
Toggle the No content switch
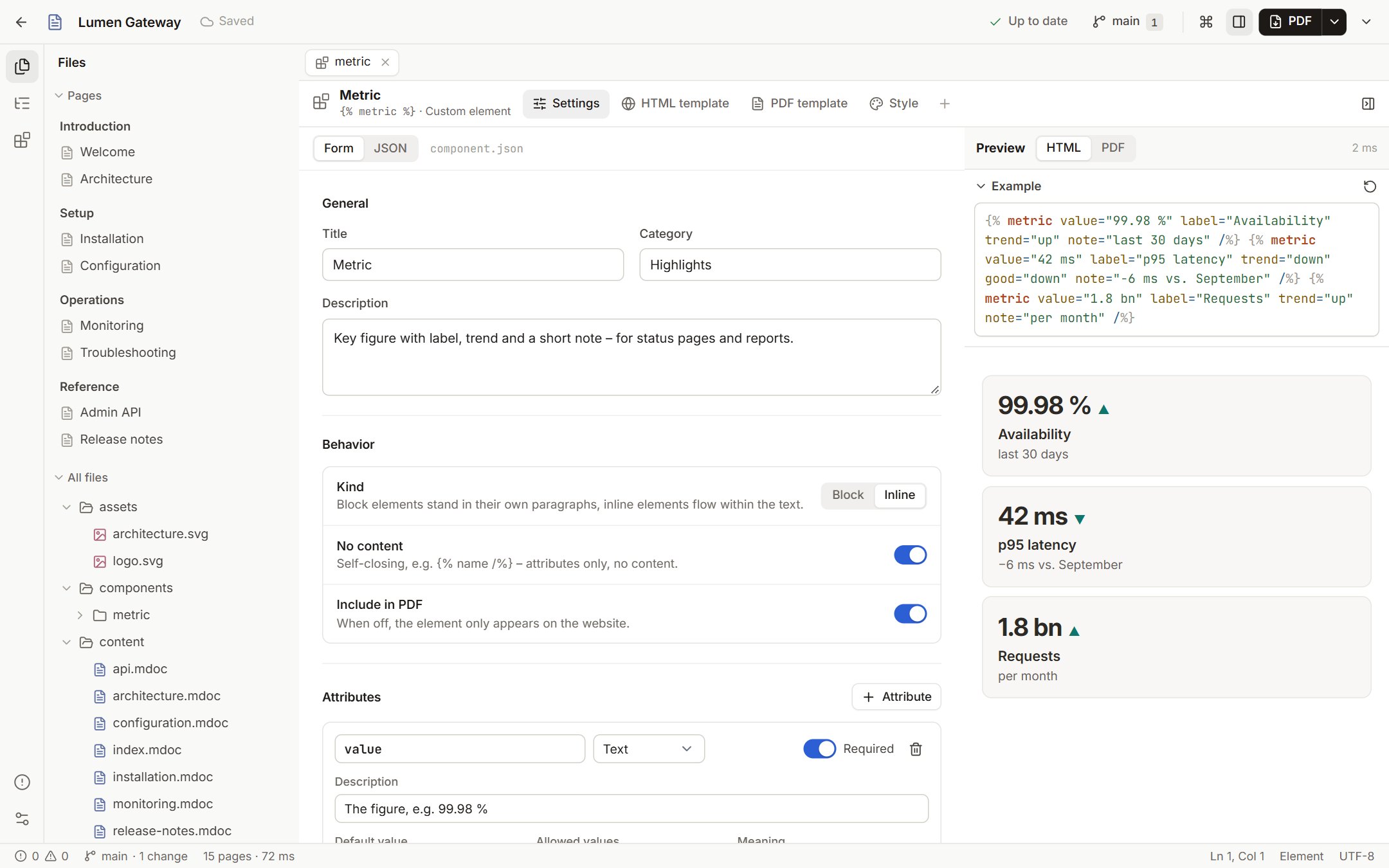pyautogui.click(x=910, y=555)
